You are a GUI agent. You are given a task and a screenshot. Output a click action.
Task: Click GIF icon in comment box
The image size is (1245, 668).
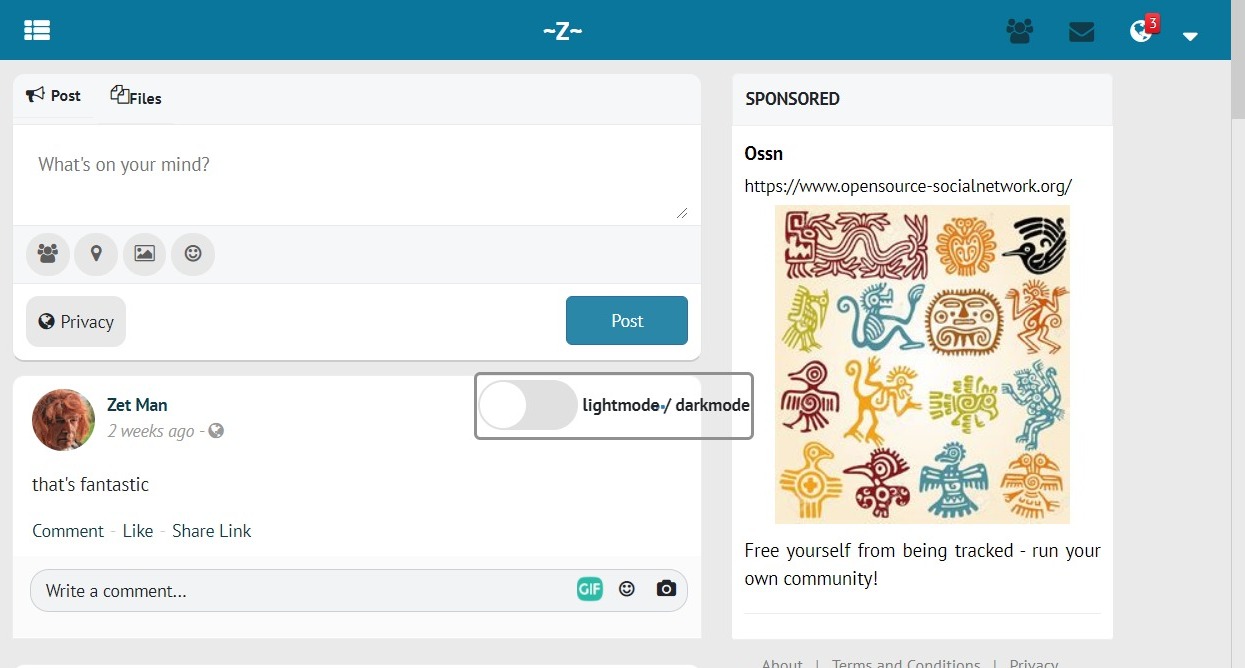590,589
